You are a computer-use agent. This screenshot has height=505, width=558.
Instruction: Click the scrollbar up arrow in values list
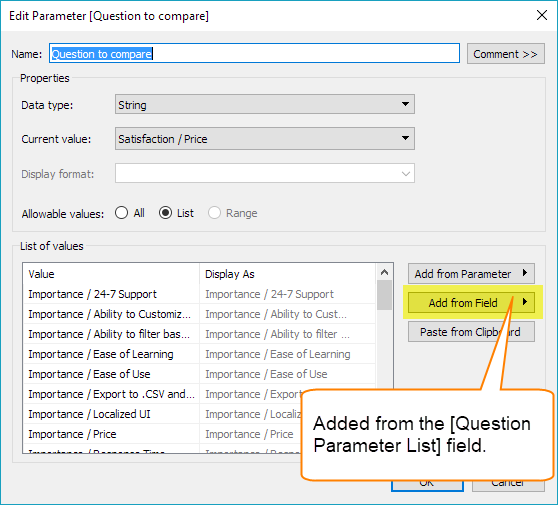[384, 273]
